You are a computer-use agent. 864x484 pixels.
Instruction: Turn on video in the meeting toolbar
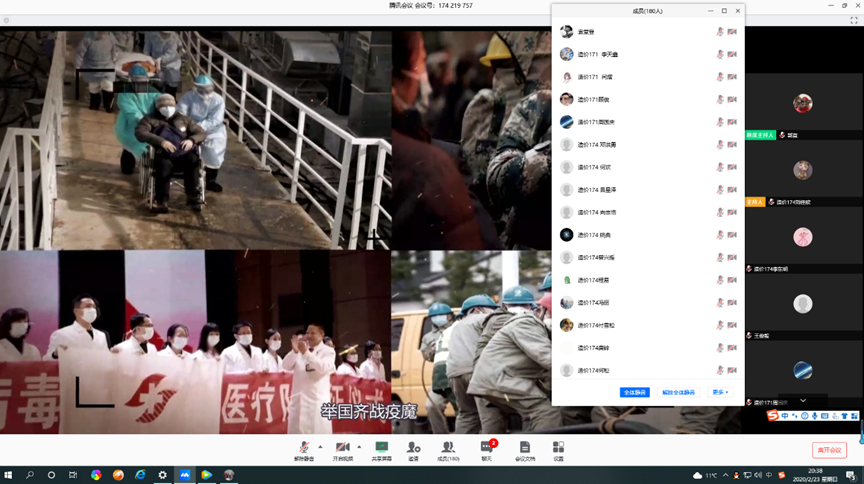(342, 450)
